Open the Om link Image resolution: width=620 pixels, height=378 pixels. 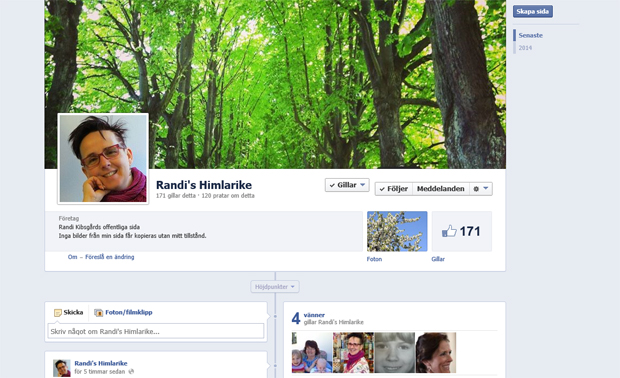(x=72, y=257)
